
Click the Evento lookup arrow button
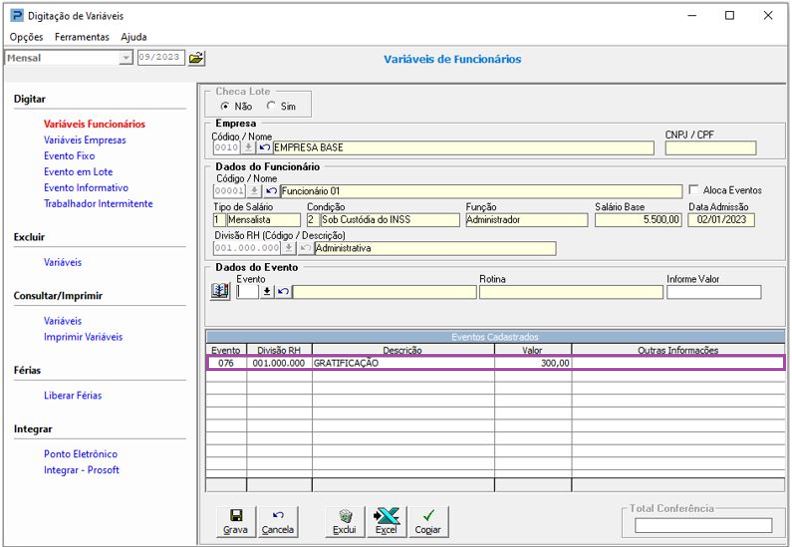point(267,291)
